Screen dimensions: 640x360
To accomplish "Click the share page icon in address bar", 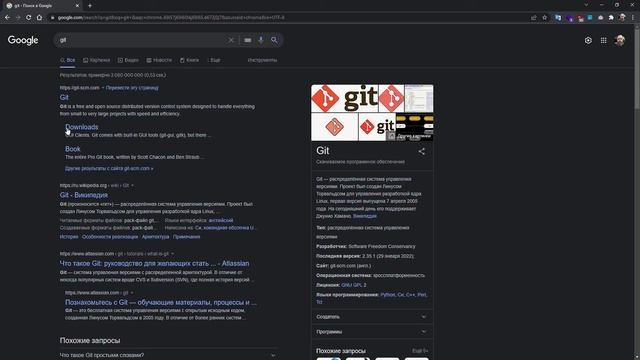I will point(533,18).
